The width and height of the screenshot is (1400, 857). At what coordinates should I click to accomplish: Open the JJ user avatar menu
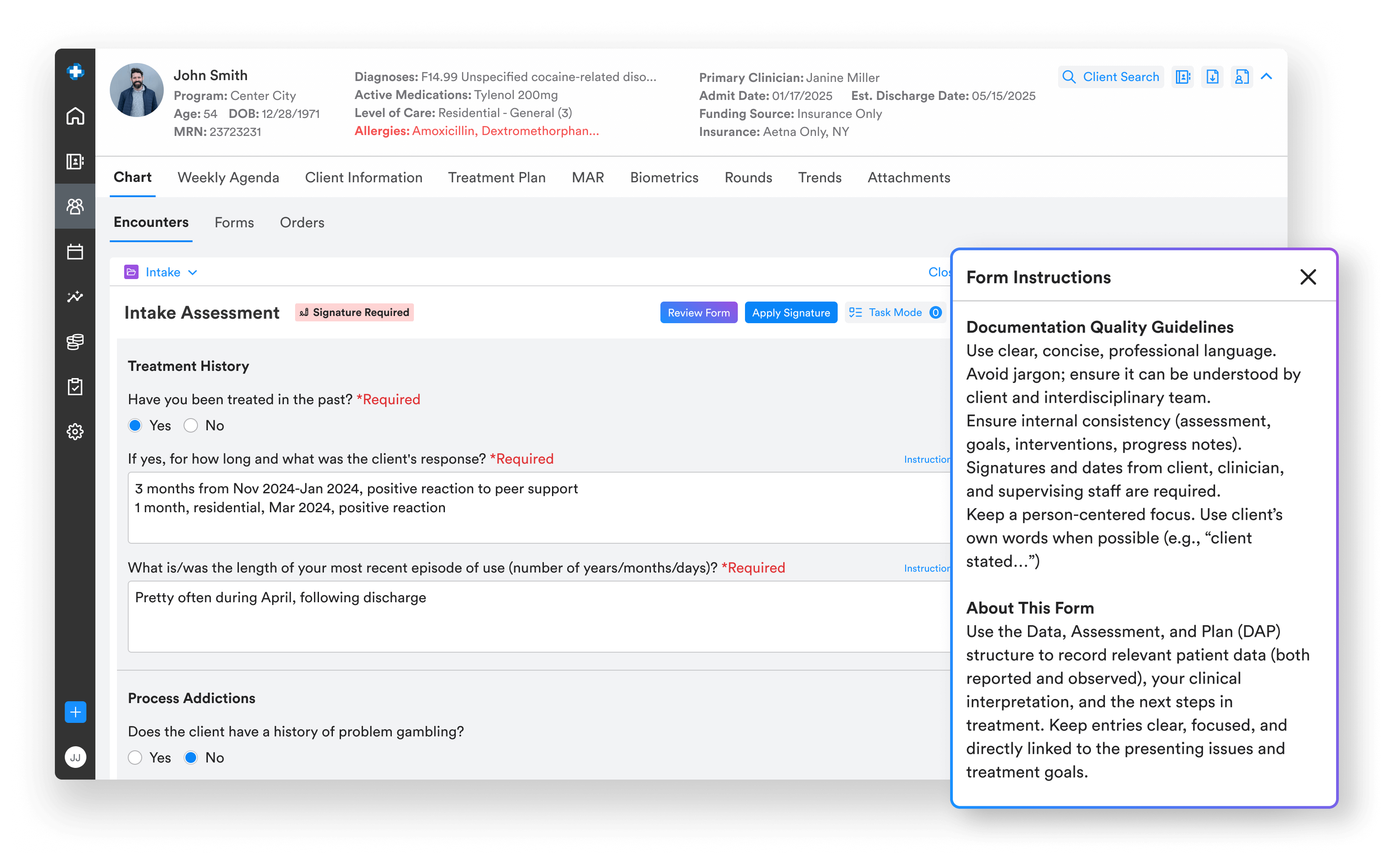pos(75,757)
